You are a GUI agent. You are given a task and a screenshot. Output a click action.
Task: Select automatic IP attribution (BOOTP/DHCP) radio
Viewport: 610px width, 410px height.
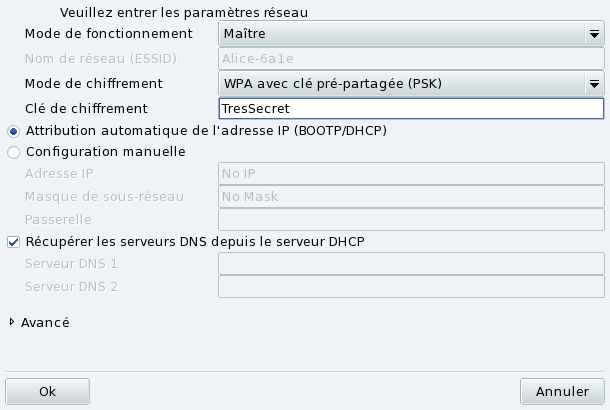[x=13, y=131]
